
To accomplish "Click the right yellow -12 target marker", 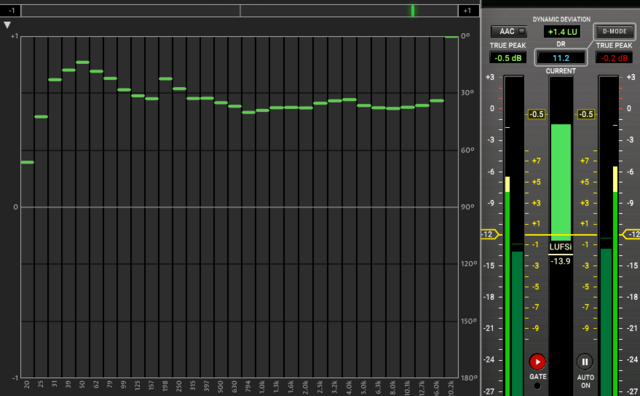I will tap(631, 234).
